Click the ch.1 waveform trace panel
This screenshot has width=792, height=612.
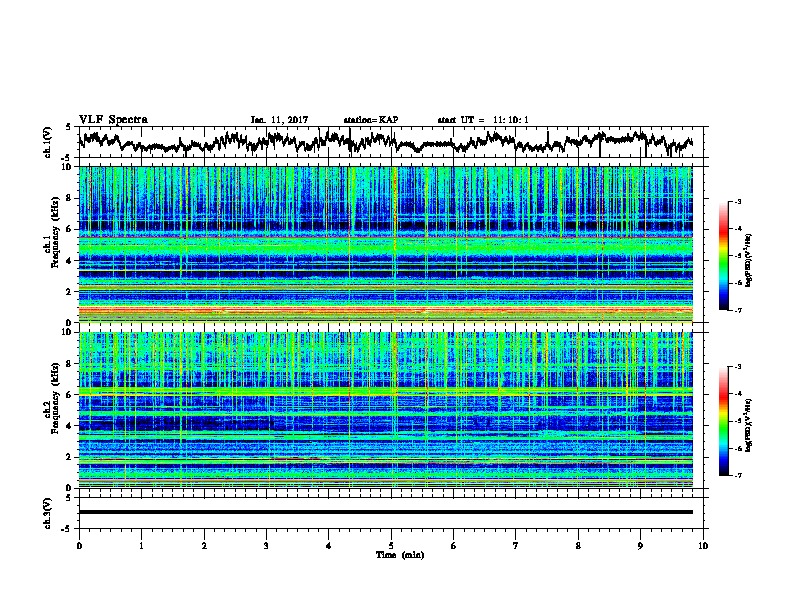point(391,142)
